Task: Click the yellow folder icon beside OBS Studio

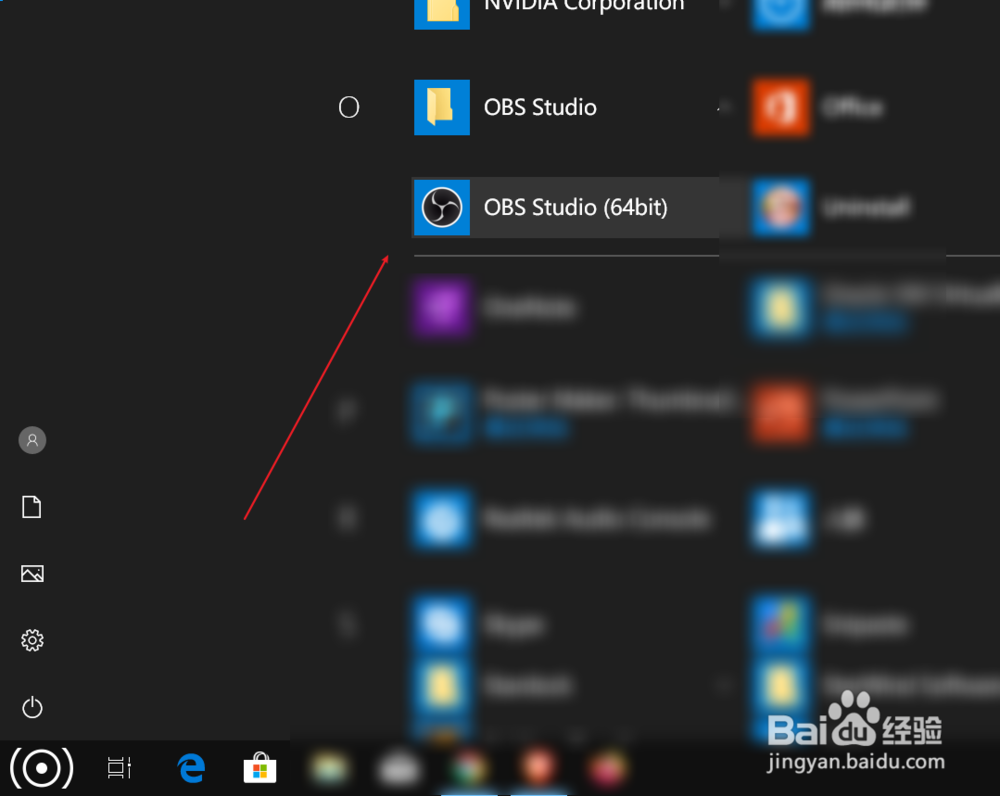Action: click(442, 107)
